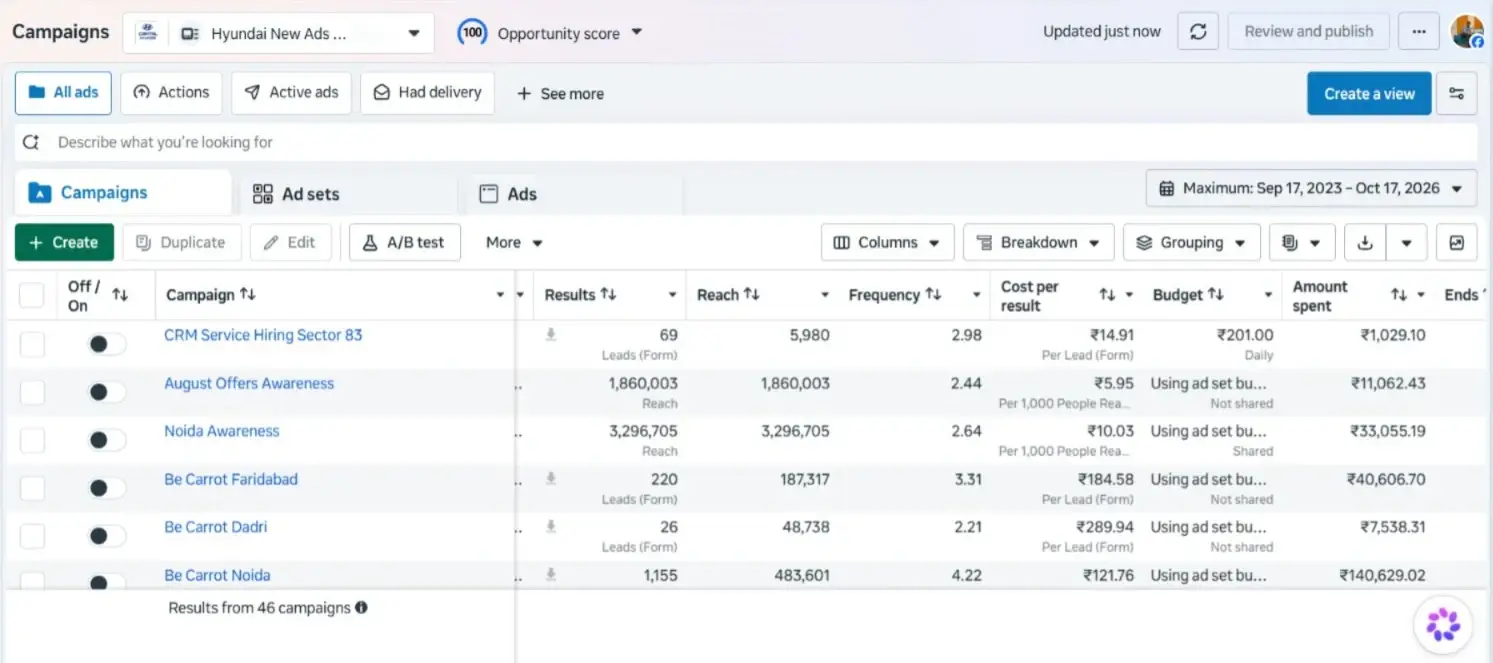Viewport: 1493px width, 663px height.
Task: Click the download icon in Be Carrot Faridabad row
Action: (550, 479)
